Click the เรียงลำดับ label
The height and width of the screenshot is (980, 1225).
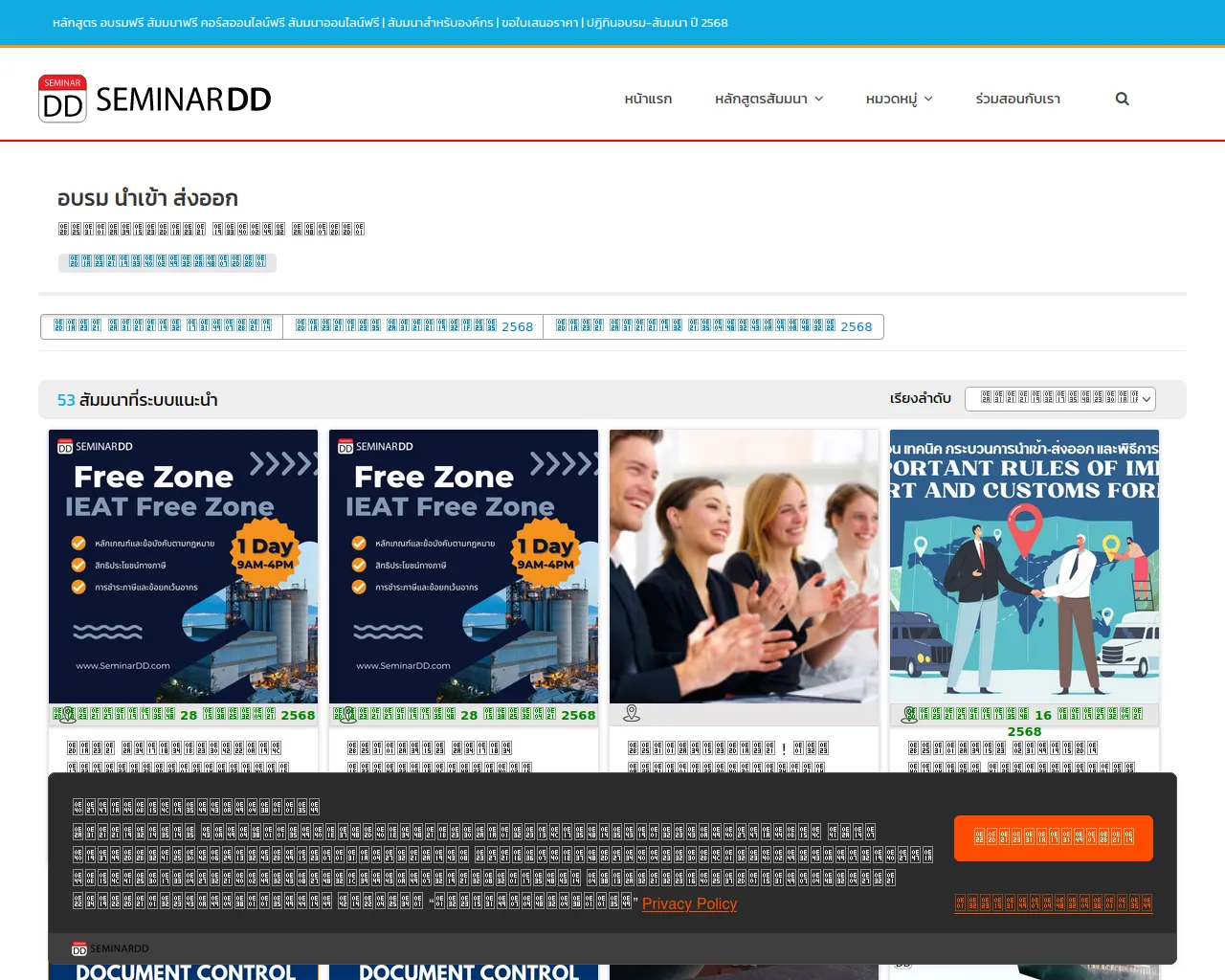921,398
